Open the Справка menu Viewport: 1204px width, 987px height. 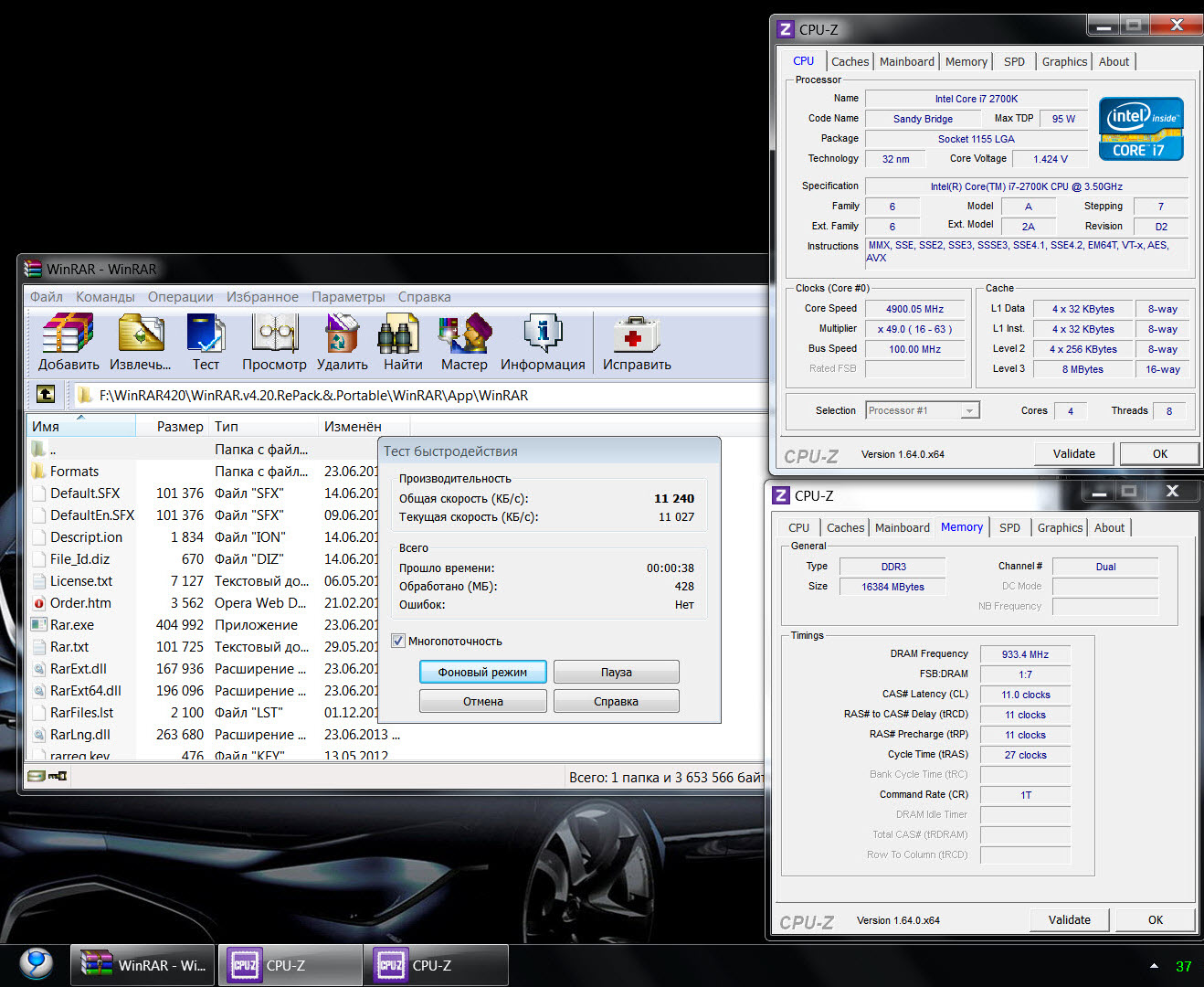pos(425,297)
